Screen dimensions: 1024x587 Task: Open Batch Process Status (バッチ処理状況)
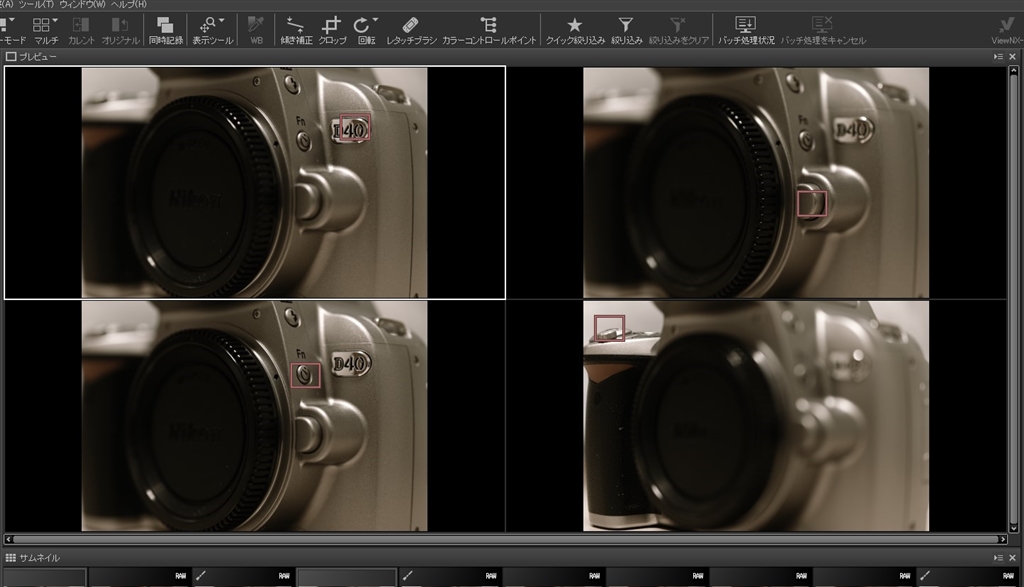(x=746, y=28)
